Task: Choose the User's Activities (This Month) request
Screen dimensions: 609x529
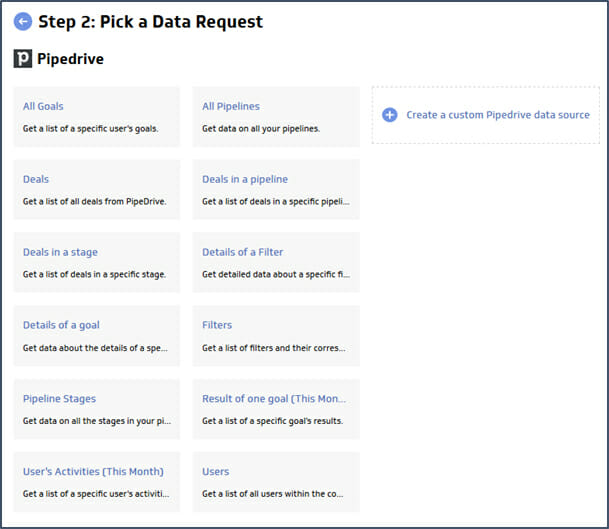Action: pyautogui.click(x=97, y=482)
